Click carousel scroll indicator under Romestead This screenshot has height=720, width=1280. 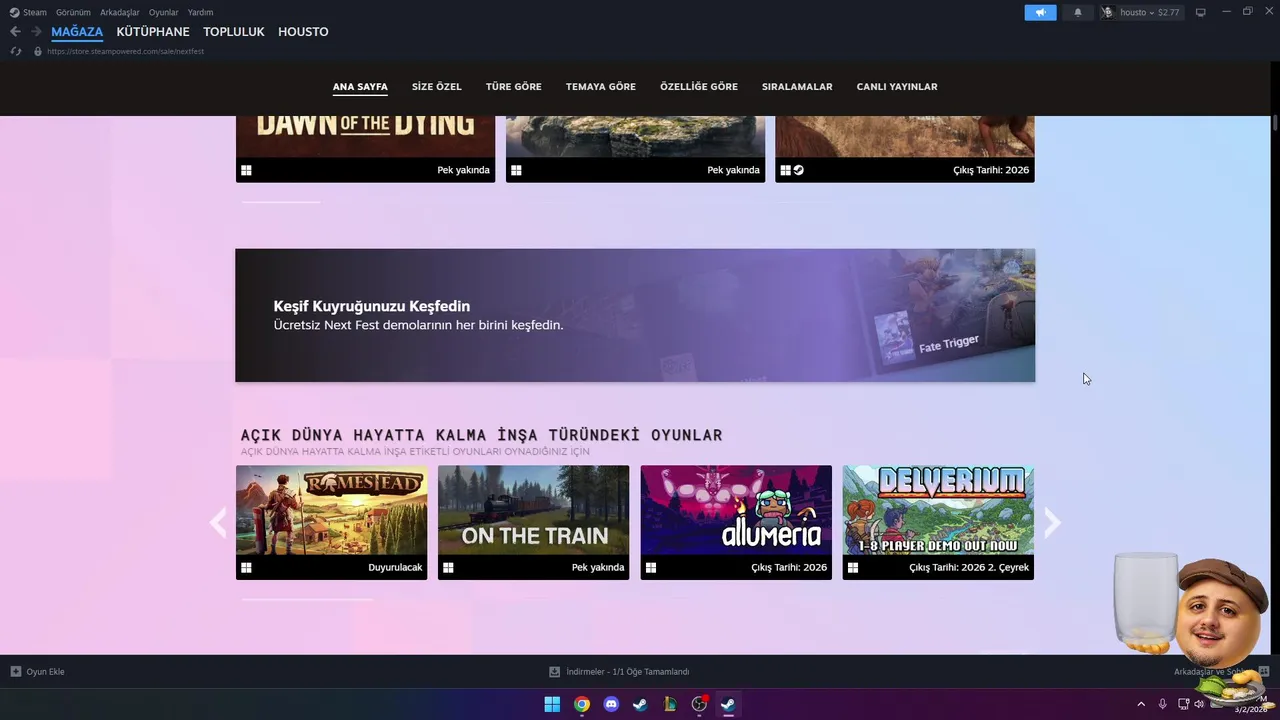point(307,600)
